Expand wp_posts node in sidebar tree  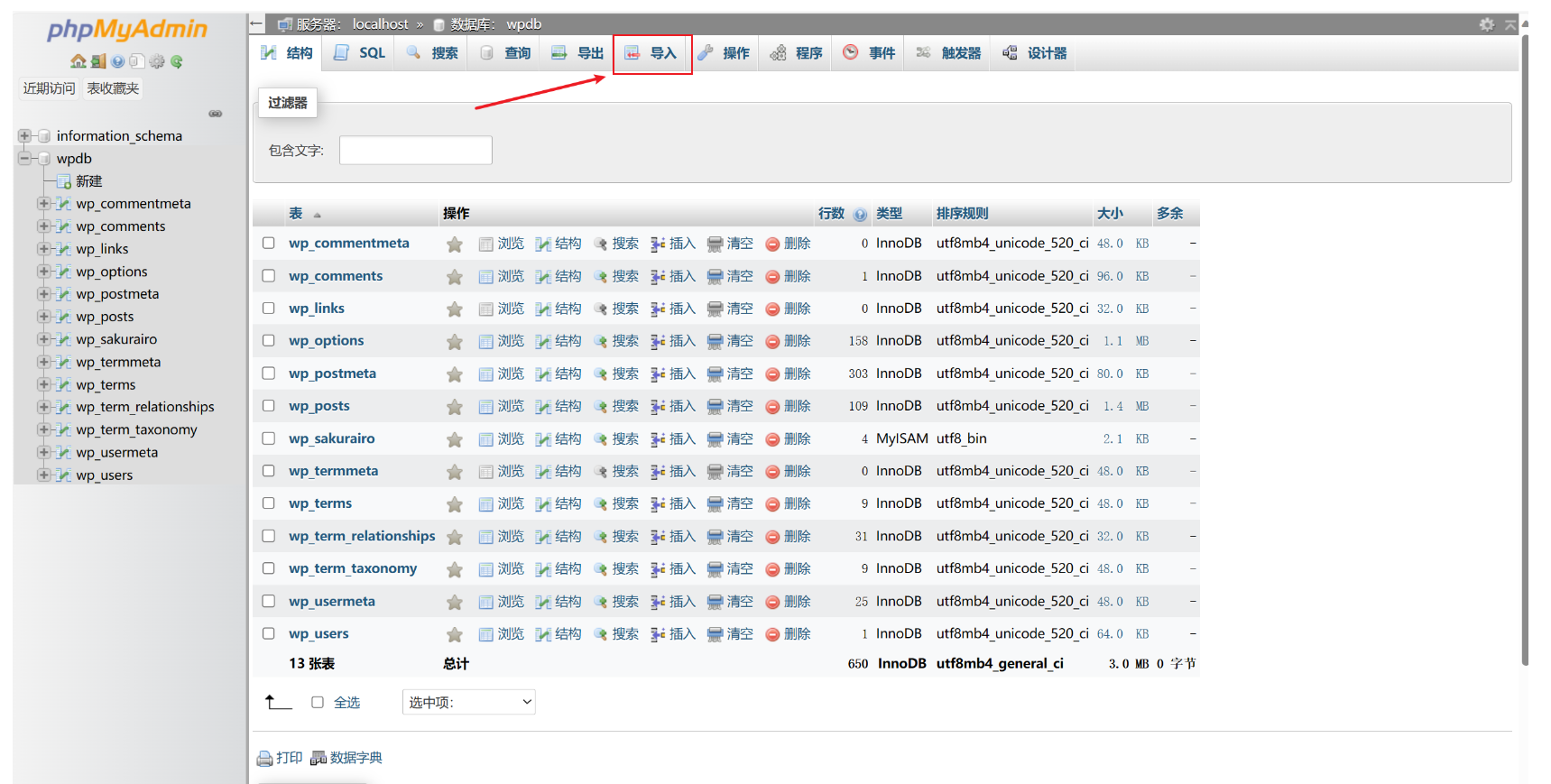tap(43, 317)
